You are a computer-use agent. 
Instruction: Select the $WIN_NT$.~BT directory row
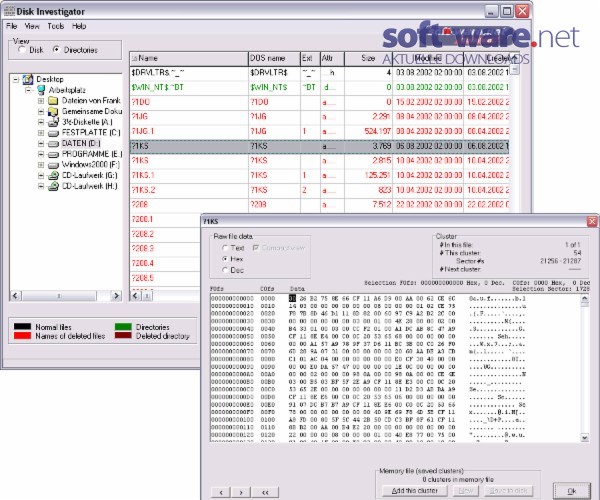click(x=320, y=88)
